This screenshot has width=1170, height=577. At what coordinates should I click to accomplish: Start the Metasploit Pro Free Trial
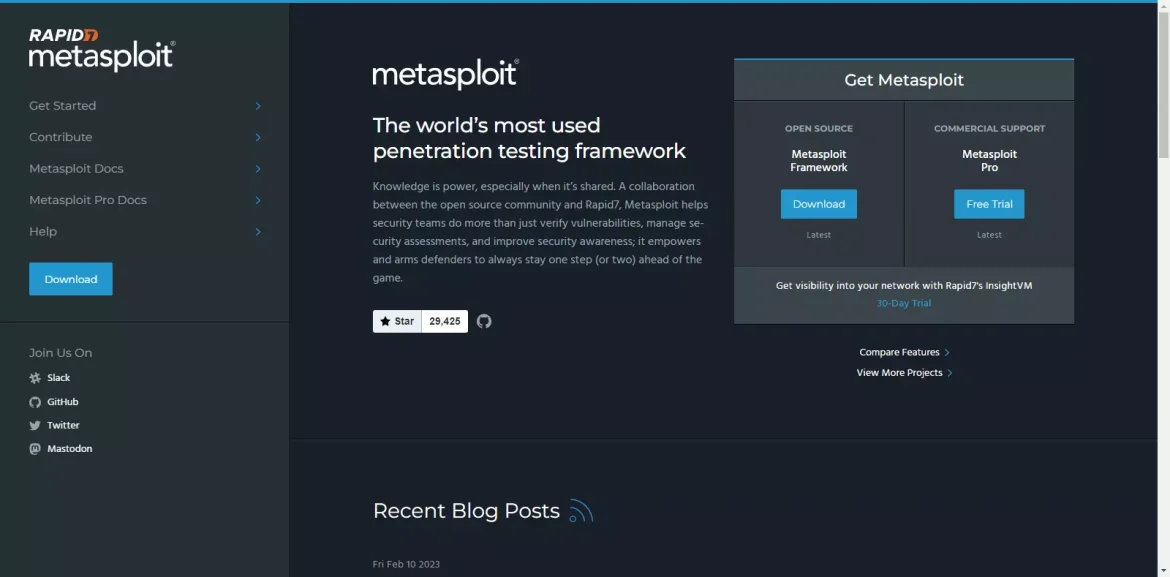click(989, 205)
